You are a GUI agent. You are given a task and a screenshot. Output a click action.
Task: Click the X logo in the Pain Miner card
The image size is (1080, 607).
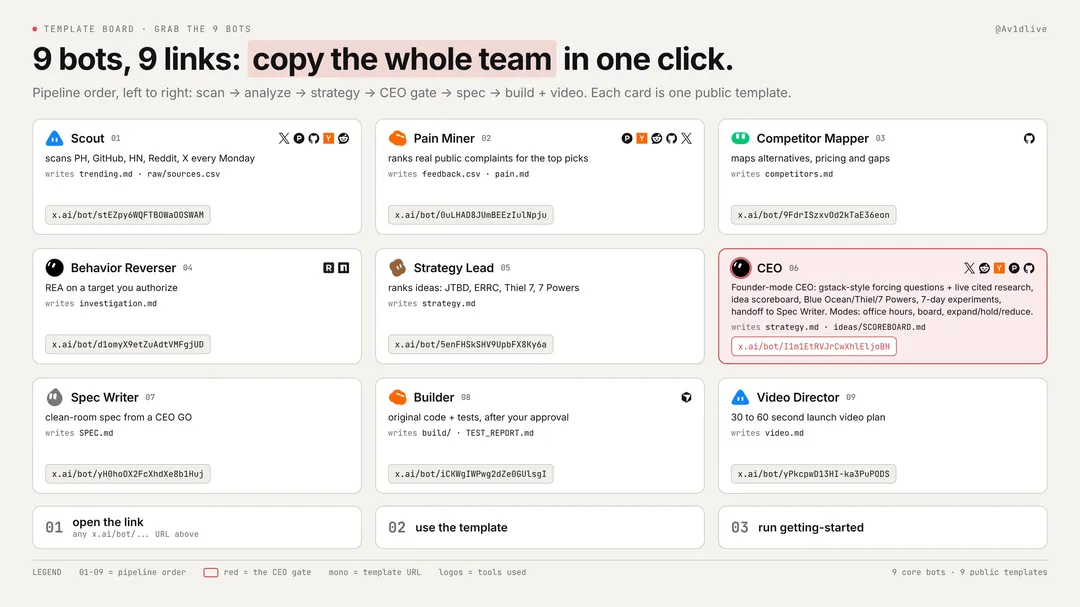point(687,138)
